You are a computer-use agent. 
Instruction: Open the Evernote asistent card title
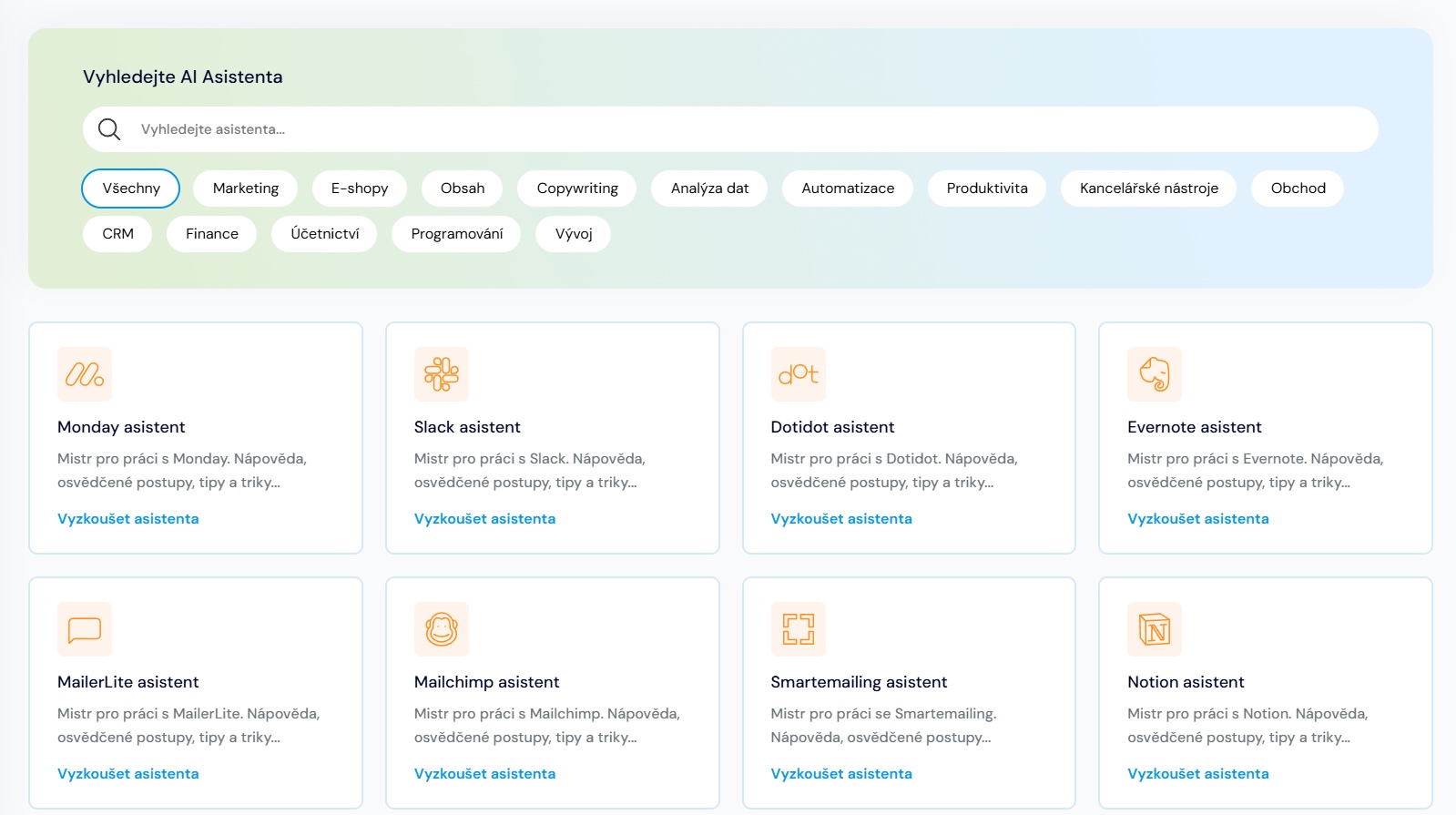coord(1195,427)
